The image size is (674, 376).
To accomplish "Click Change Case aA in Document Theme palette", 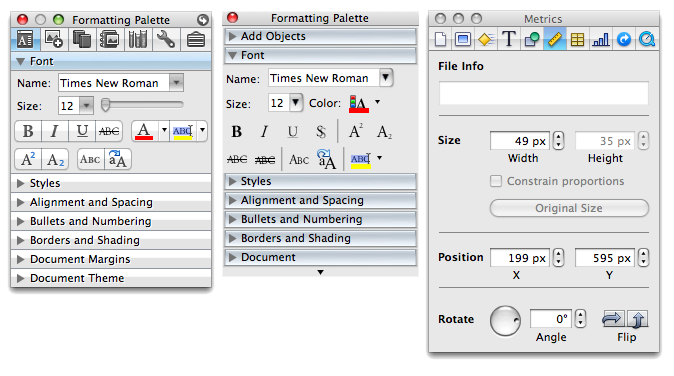I will click(117, 159).
